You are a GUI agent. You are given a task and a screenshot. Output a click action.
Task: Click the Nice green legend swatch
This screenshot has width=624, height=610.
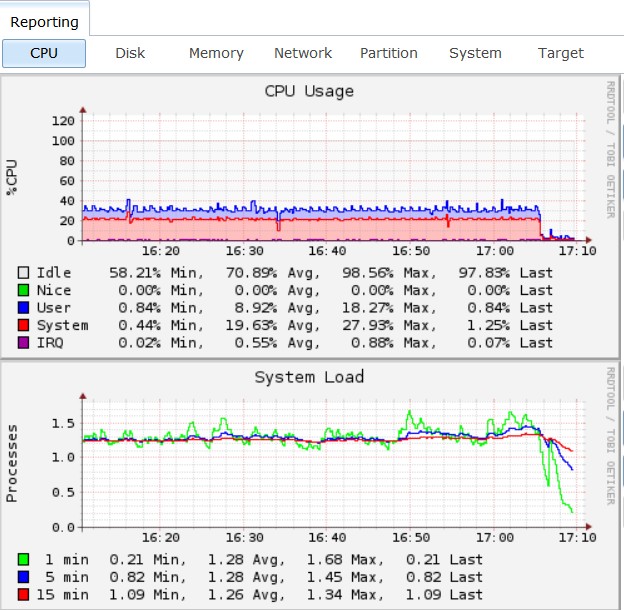coord(23,290)
